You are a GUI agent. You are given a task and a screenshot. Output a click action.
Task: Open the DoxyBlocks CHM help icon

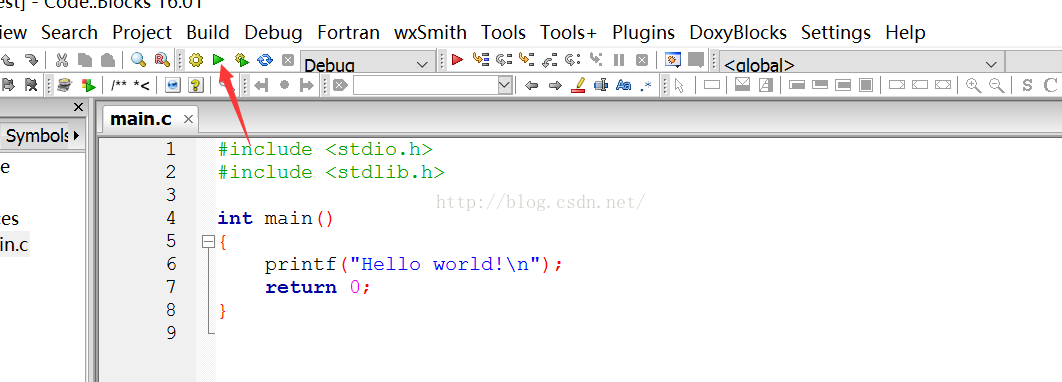(x=196, y=85)
